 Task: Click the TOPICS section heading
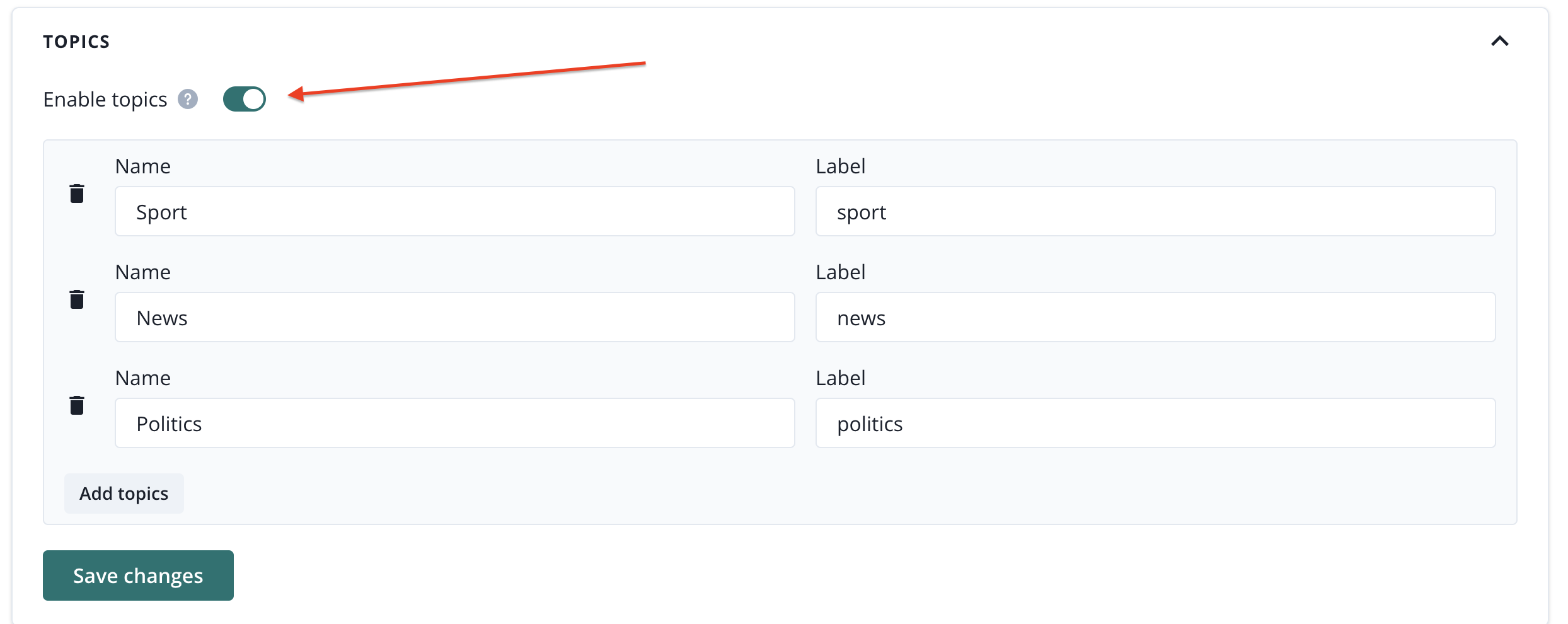pyautogui.click(x=76, y=42)
